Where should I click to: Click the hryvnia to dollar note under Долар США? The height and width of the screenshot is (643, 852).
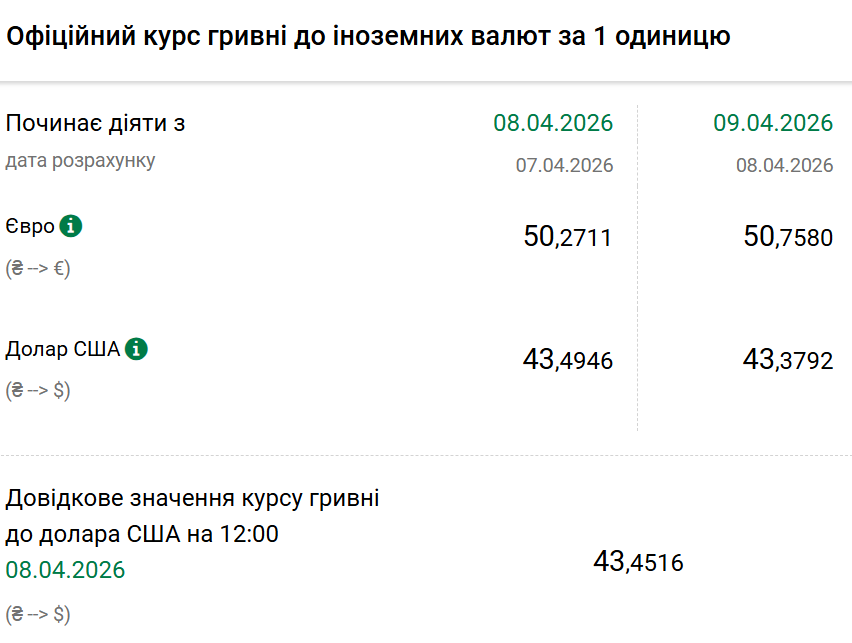38,390
